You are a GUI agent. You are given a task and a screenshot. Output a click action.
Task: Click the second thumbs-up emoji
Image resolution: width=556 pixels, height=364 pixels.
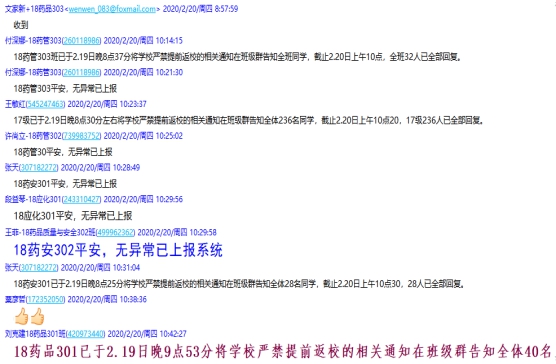(37, 316)
